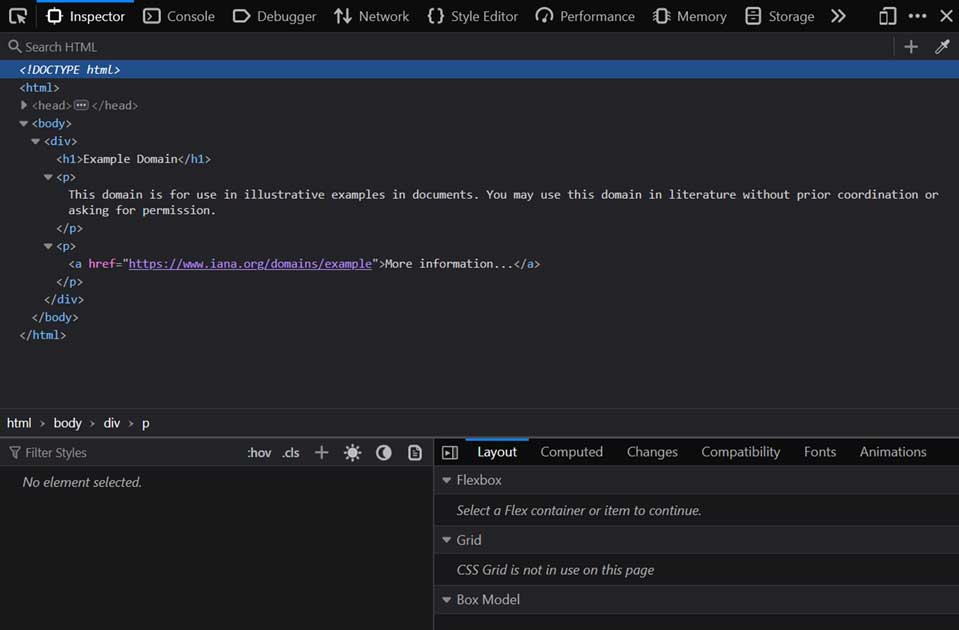The height and width of the screenshot is (630, 959).
Task: Toggle dark color scheme simulation
Action: coord(383,453)
